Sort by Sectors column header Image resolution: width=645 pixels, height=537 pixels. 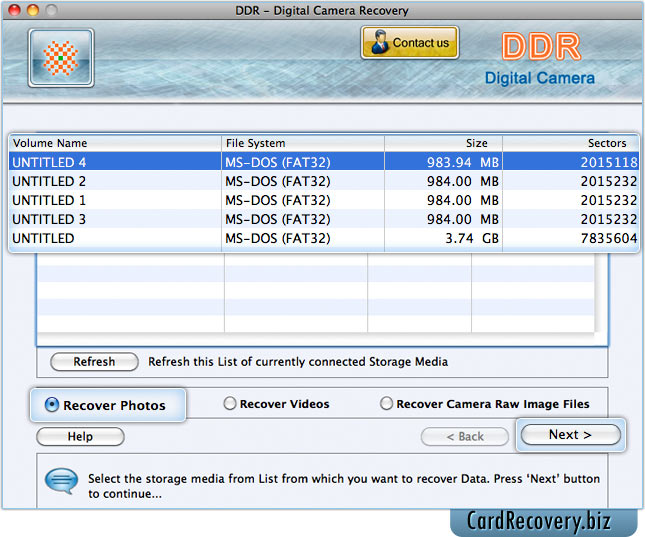click(x=571, y=143)
